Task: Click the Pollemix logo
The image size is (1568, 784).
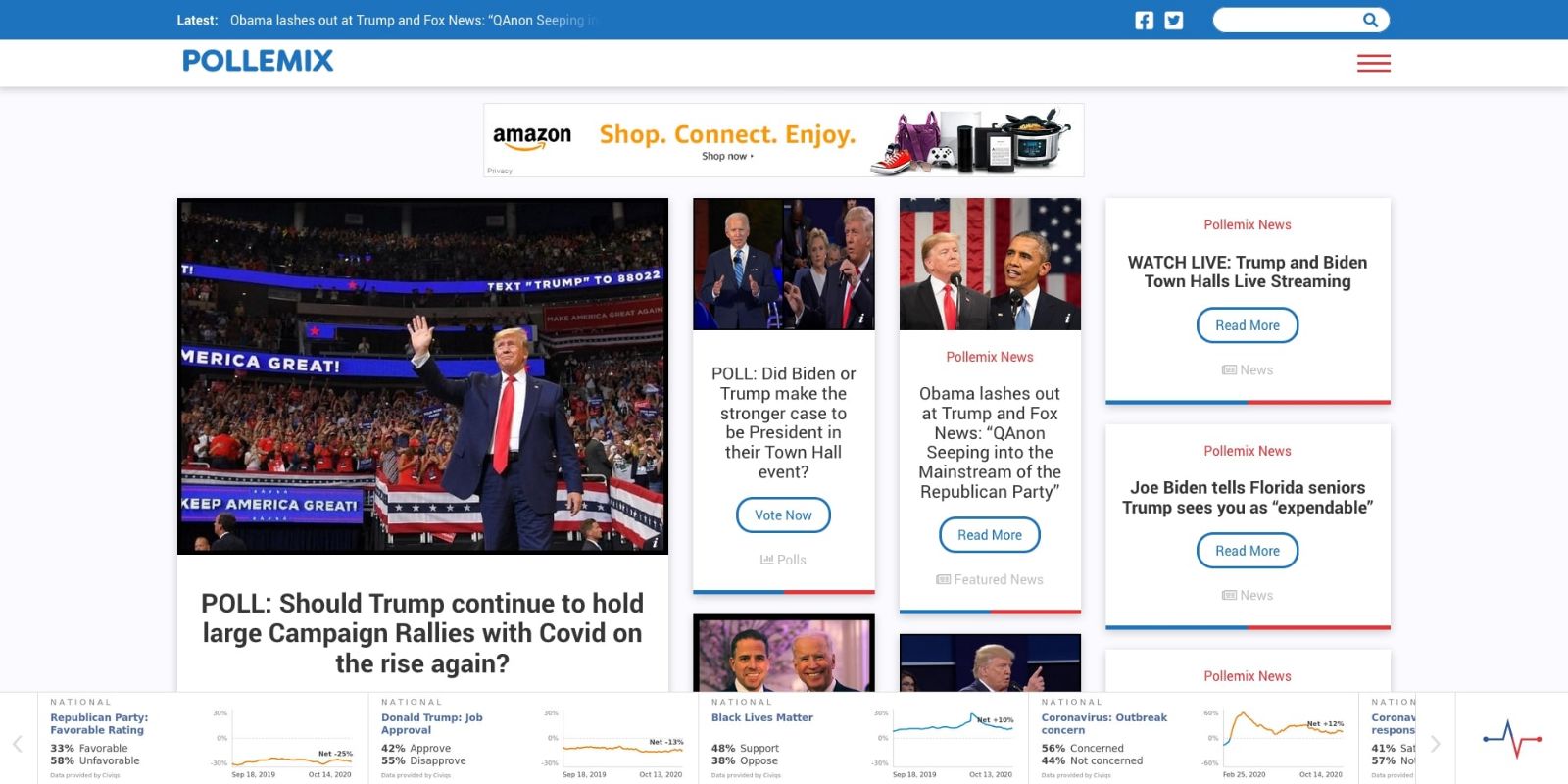Action: coord(258,61)
